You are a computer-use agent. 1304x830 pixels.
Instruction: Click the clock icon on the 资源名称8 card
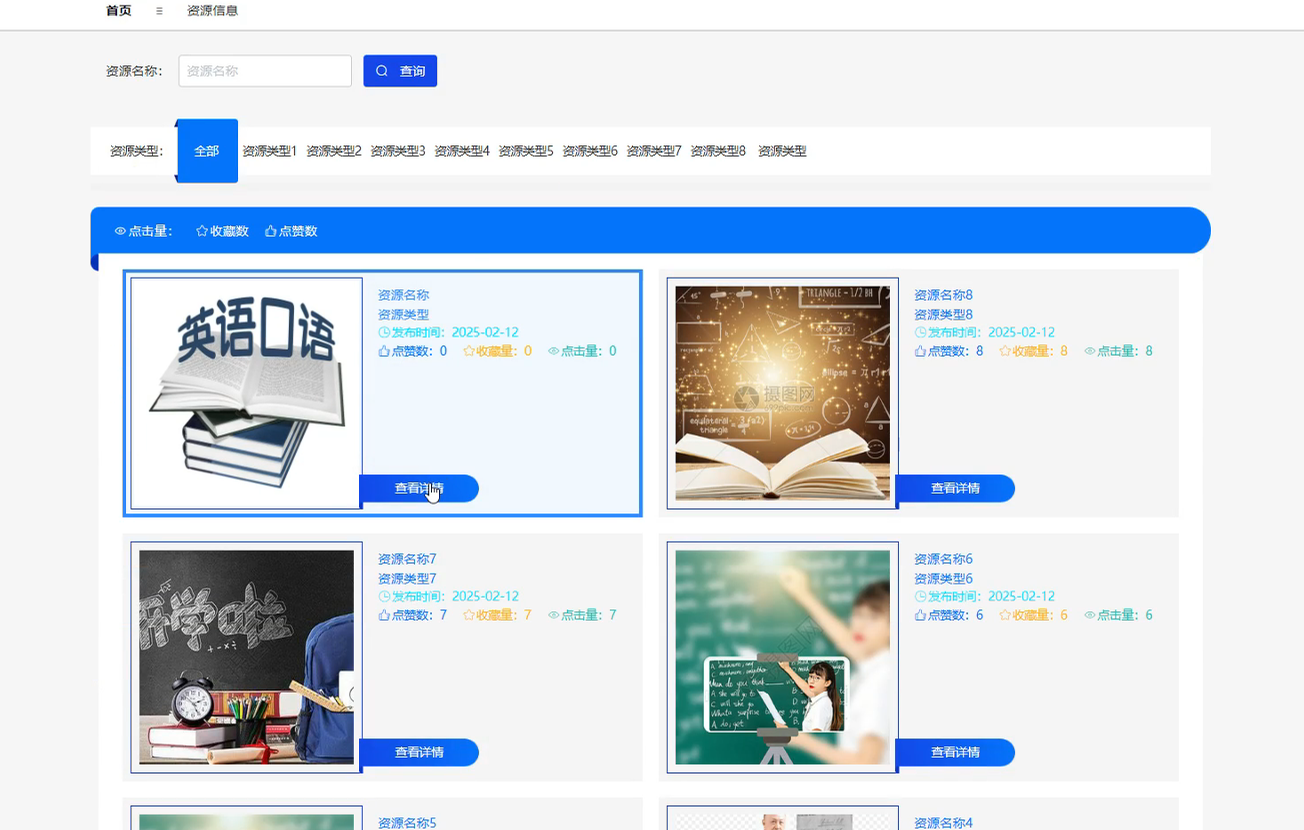920,332
